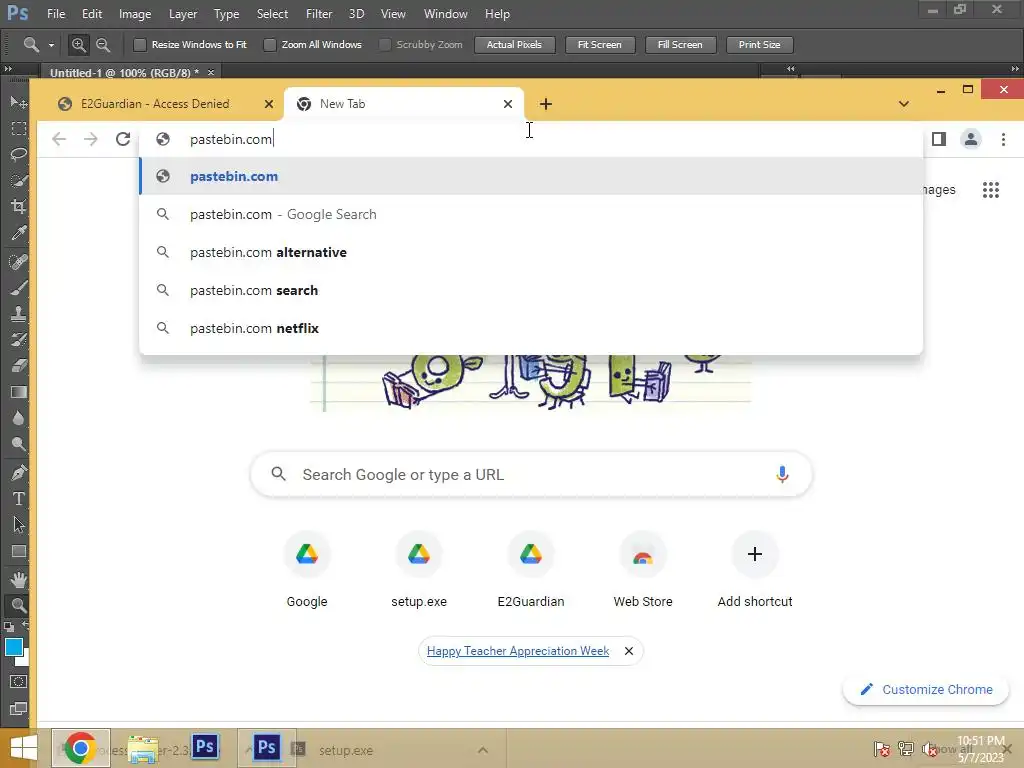Open the Google apps grid icon
1024x768 pixels.
[x=991, y=190]
